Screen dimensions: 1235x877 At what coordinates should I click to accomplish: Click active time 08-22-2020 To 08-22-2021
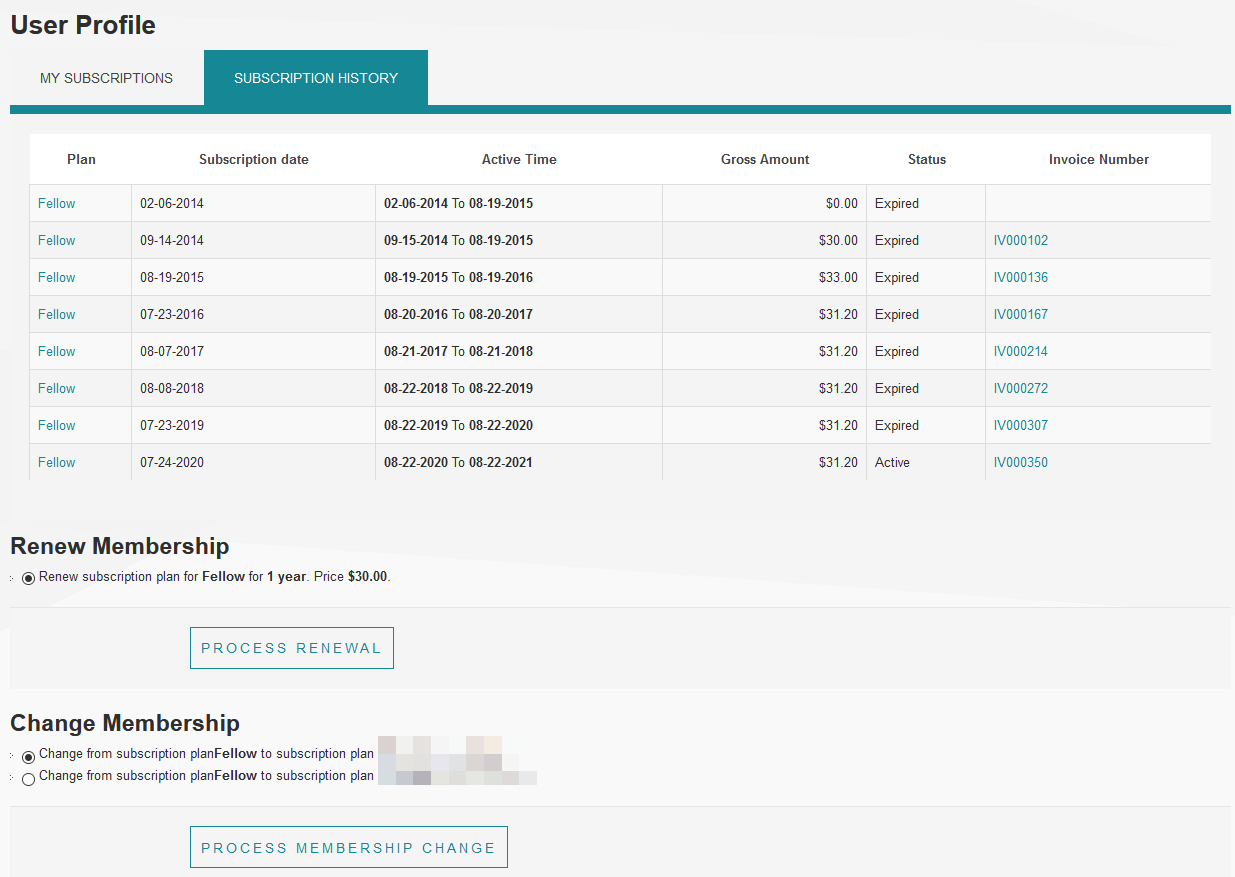click(458, 462)
